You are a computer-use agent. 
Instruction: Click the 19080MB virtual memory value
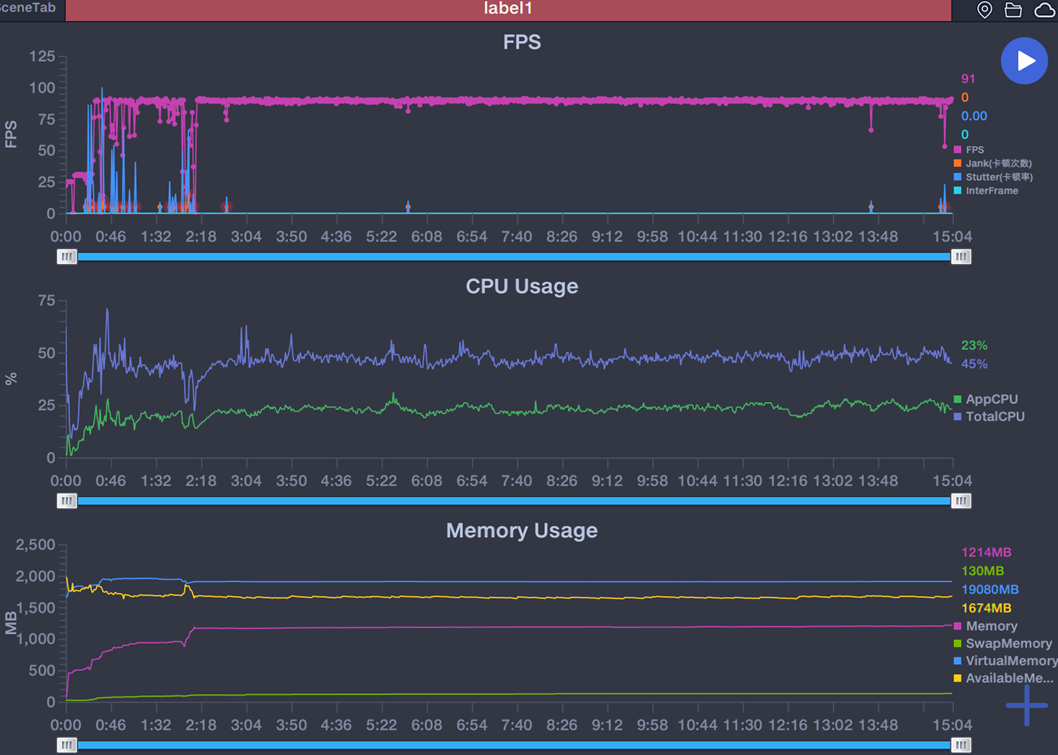point(990,590)
